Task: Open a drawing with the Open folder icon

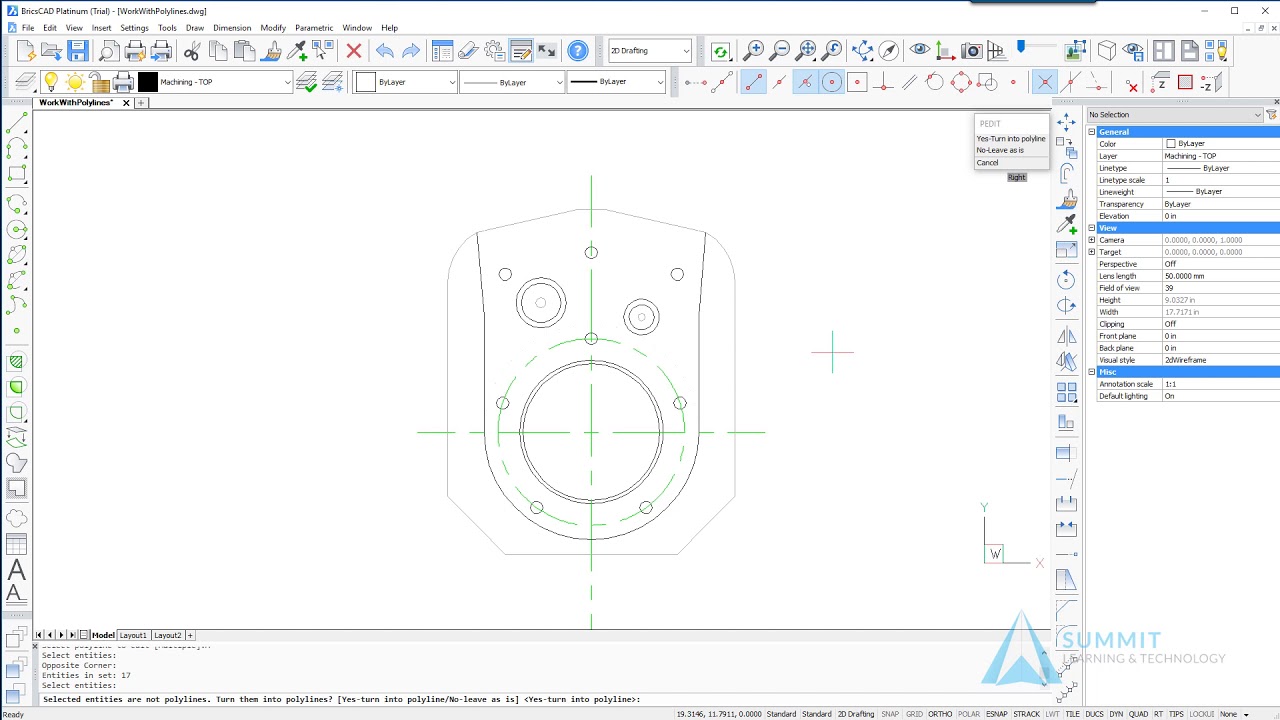Action: tap(52, 51)
